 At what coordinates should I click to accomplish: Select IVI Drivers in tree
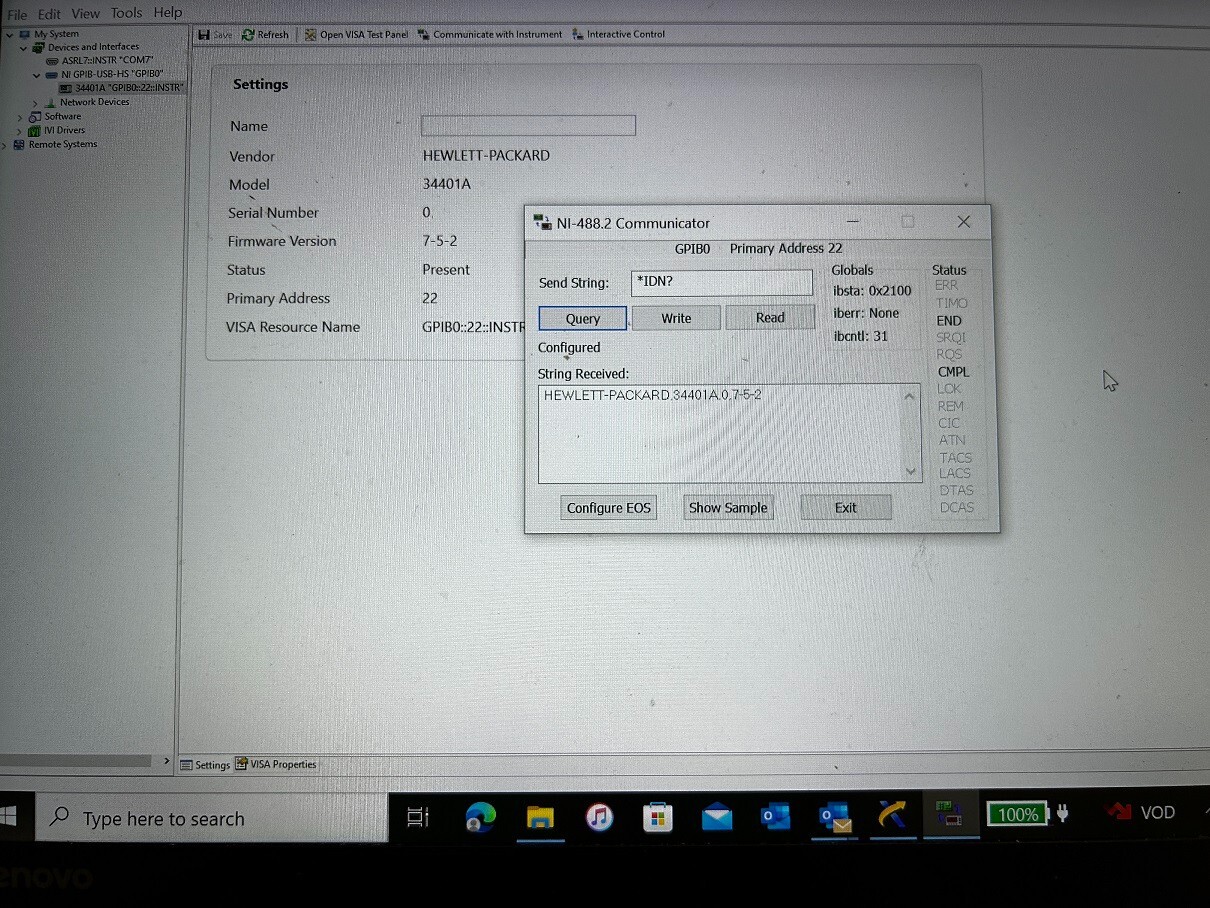click(57, 130)
